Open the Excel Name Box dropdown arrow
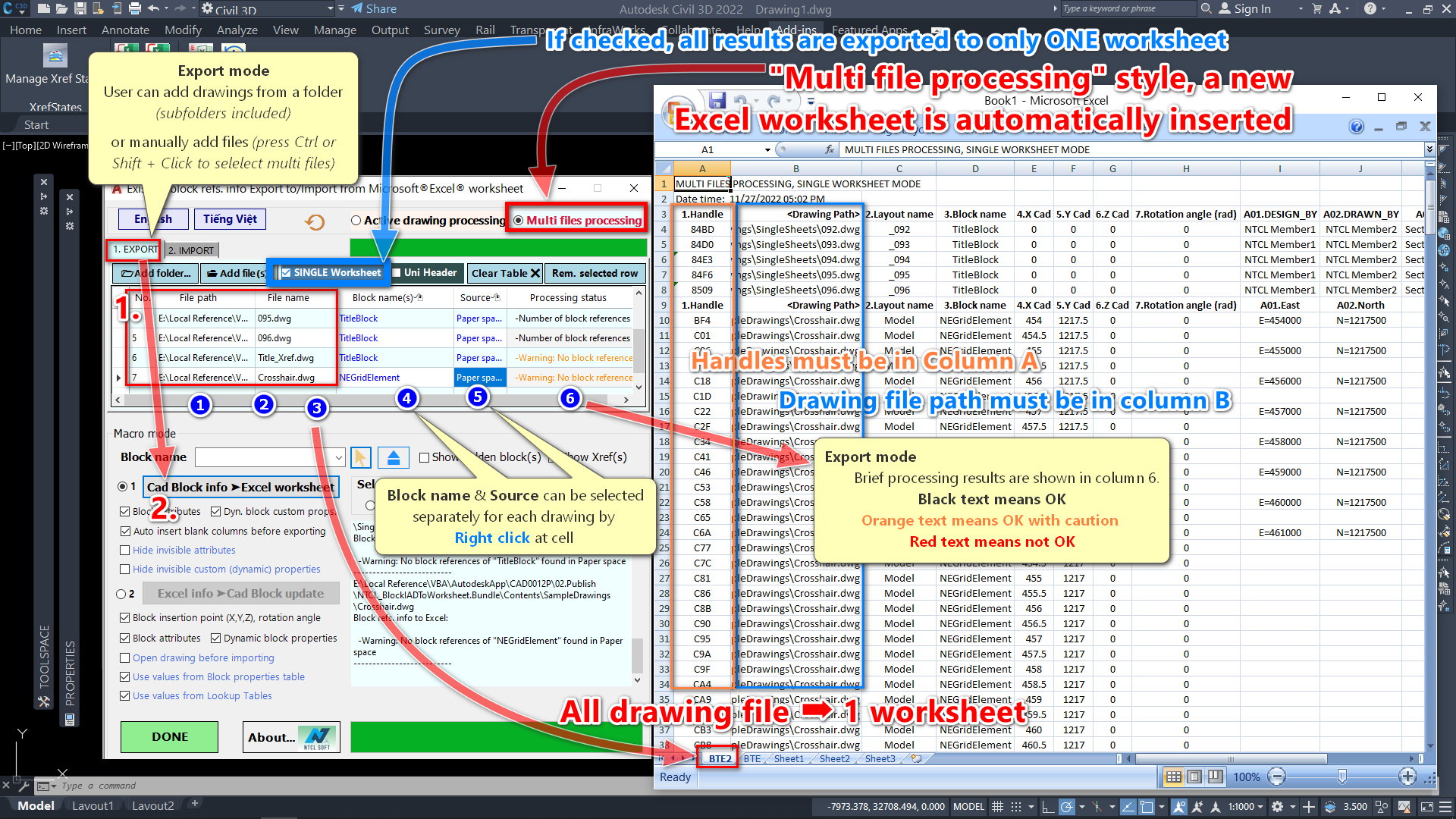 coord(767,150)
